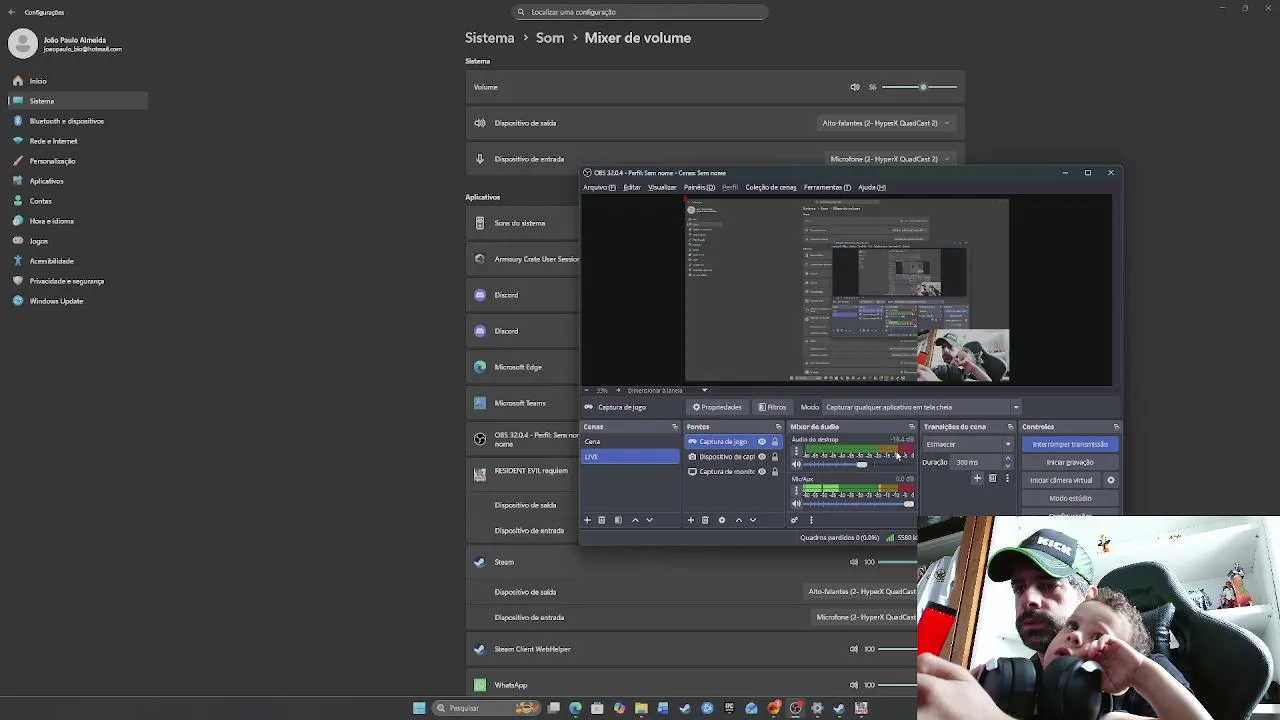Click Modo estúdio button
Screen dimensions: 1280x720
1070,498
